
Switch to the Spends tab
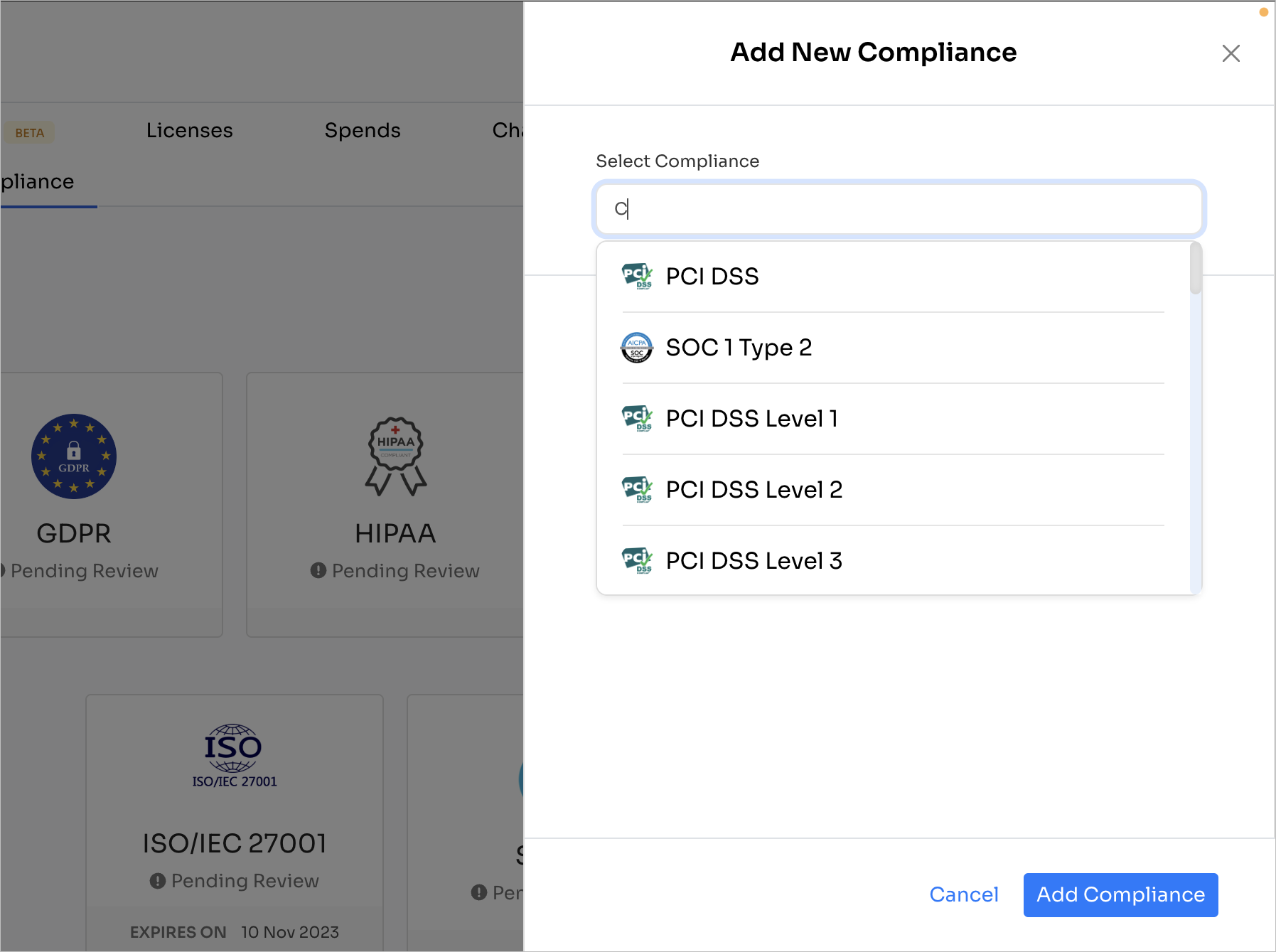(x=363, y=130)
